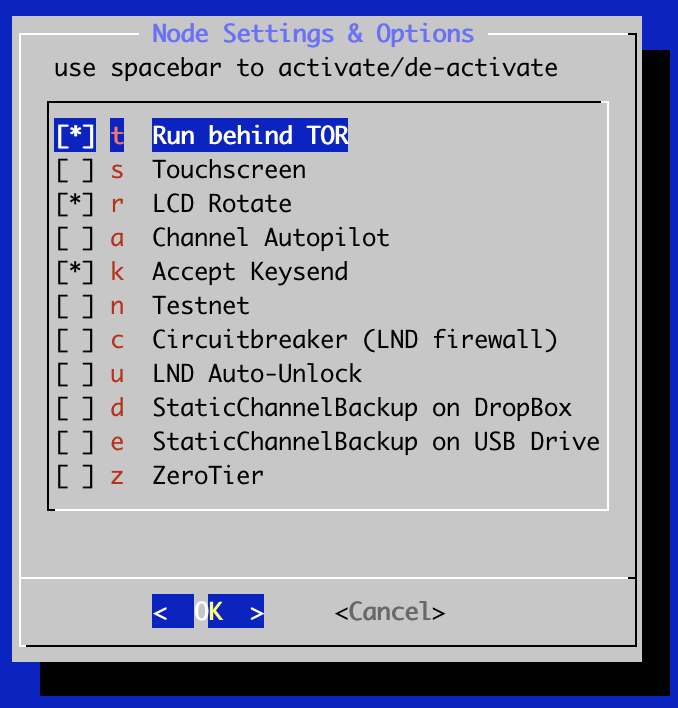Click the red hotkey letter 'k'
Viewport: 678px width, 708px height.
(117, 272)
